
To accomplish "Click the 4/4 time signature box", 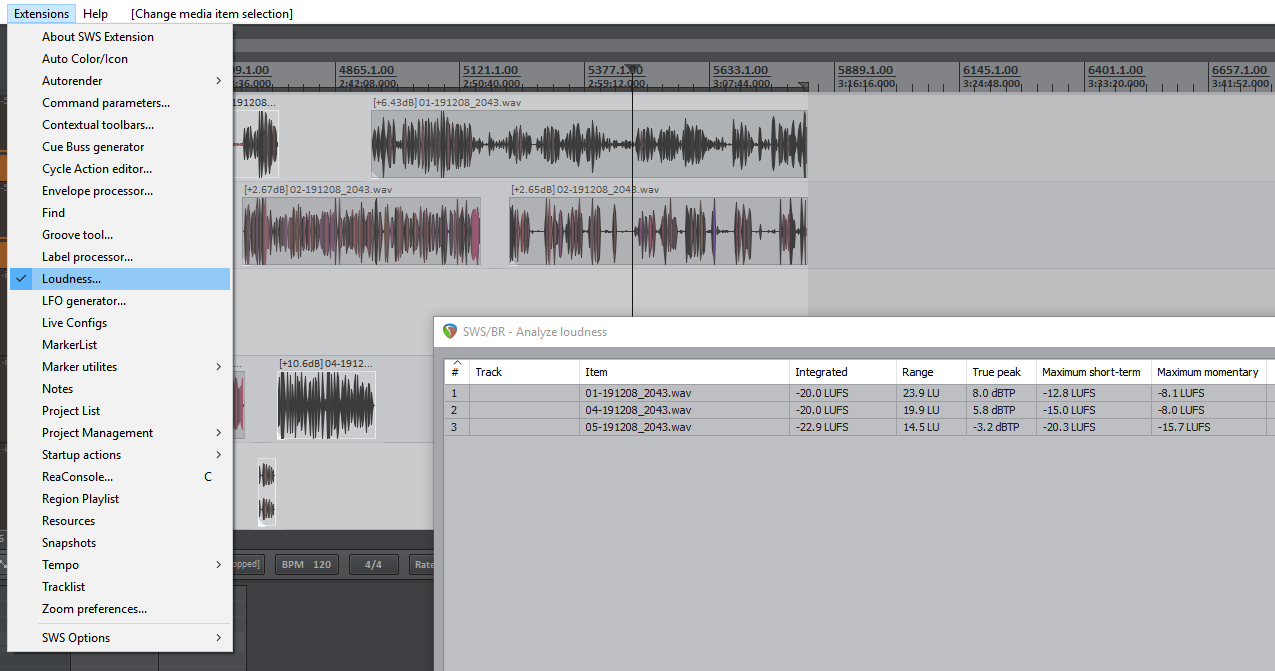I will click(x=373, y=565).
